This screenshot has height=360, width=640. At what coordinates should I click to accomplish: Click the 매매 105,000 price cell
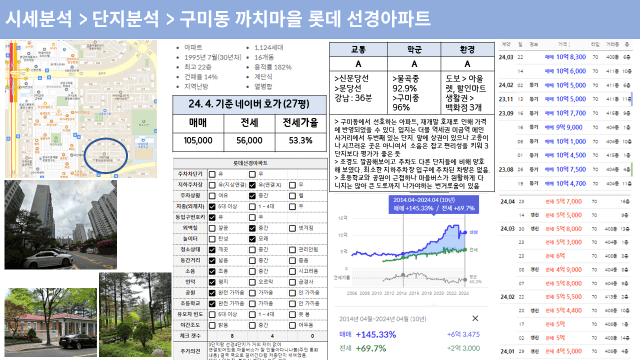pos(198,141)
